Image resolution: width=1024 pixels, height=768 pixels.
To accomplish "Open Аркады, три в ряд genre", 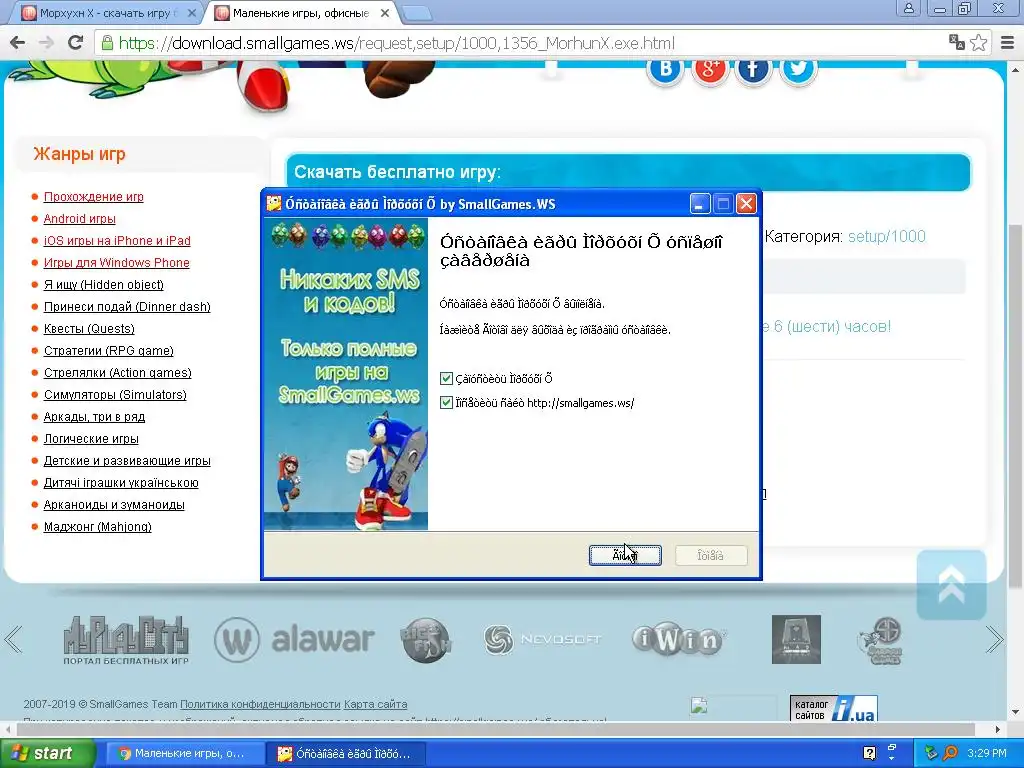I will coord(94,417).
